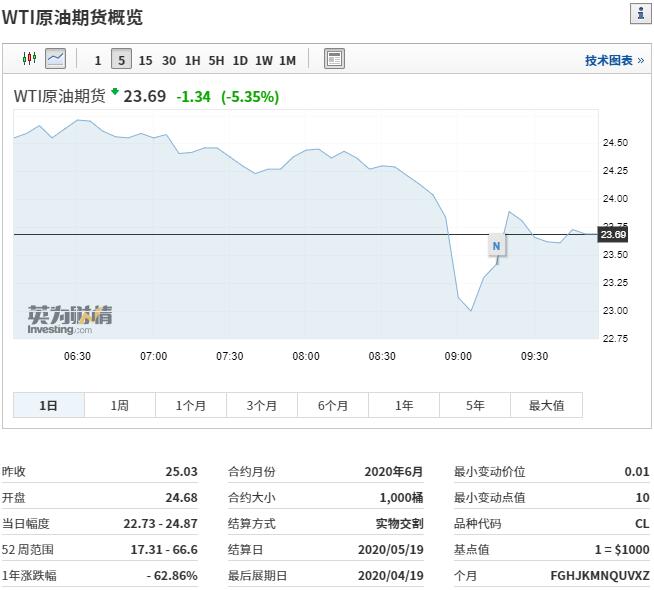Select the 1-minute interval
This screenshot has height=590, width=654.
pyautogui.click(x=98, y=60)
